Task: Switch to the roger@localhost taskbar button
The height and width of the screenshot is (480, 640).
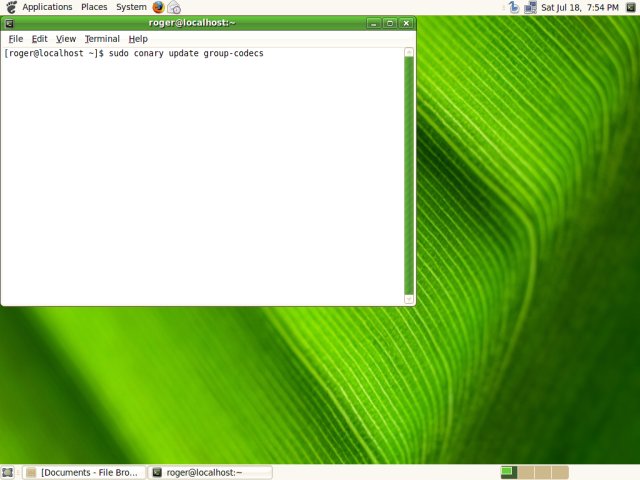Action: tap(210, 473)
